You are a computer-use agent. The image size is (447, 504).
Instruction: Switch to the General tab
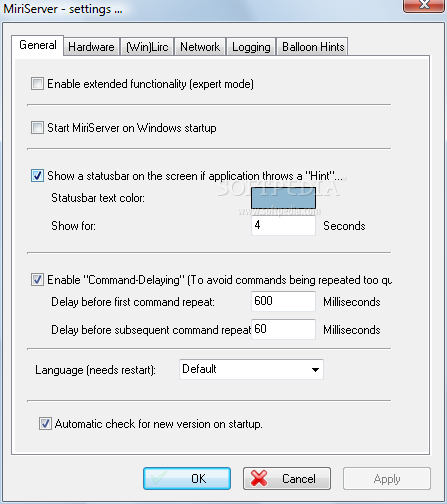(38, 45)
